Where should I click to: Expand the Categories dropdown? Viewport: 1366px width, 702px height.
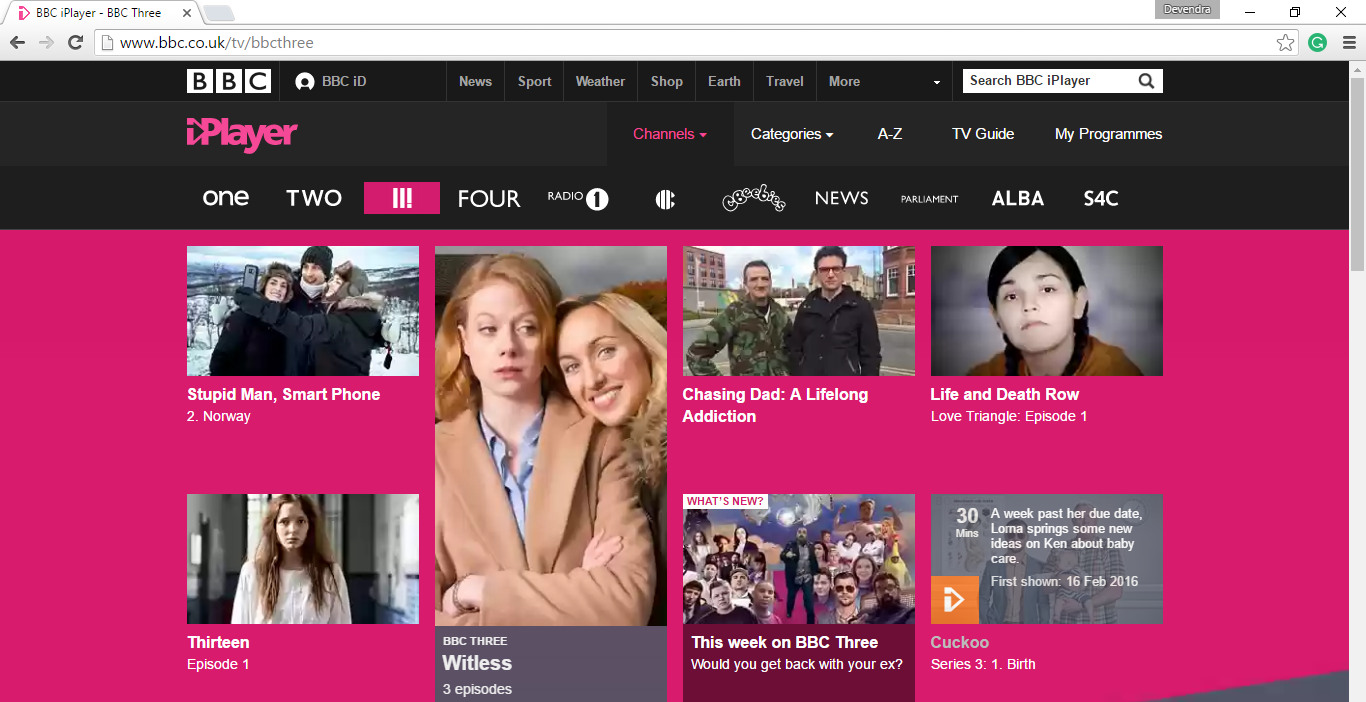point(792,134)
